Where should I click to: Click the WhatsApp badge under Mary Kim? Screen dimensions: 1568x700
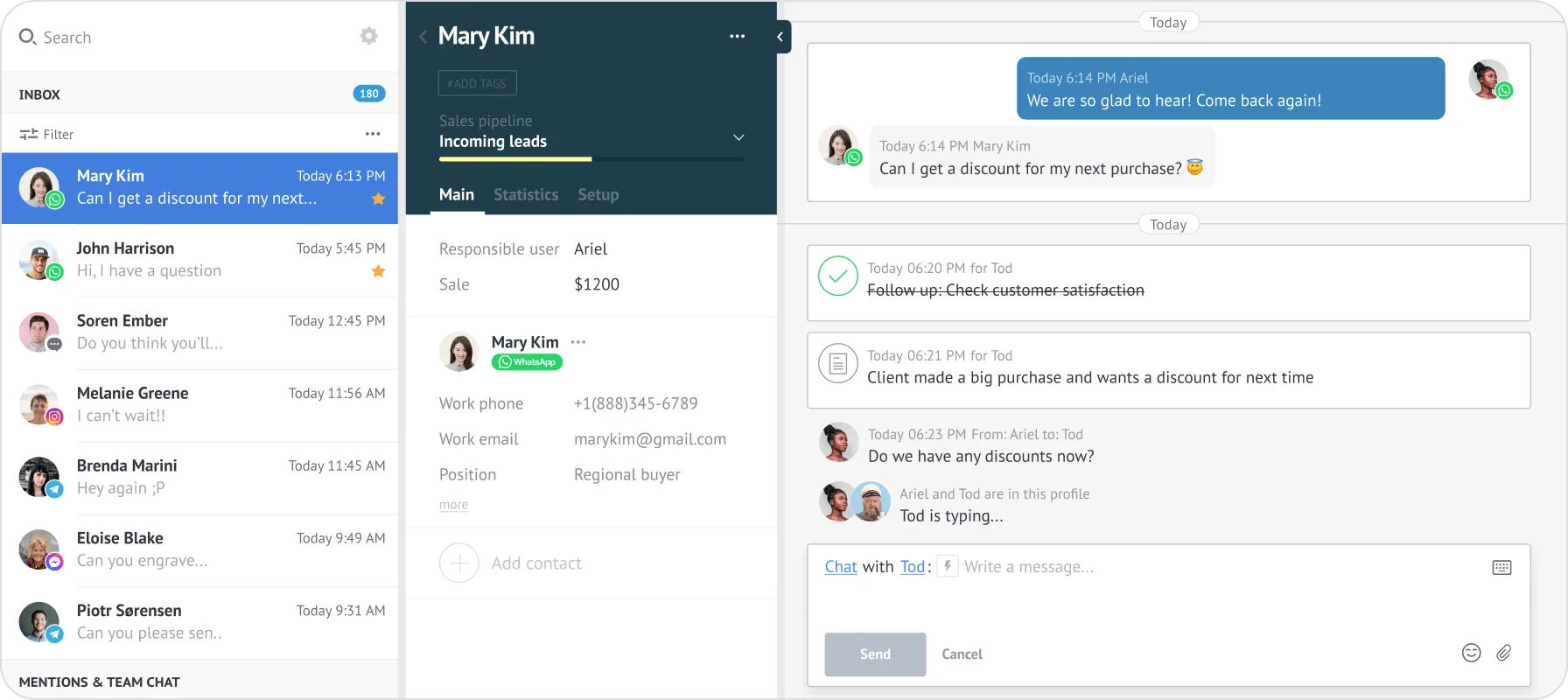point(527,362)
